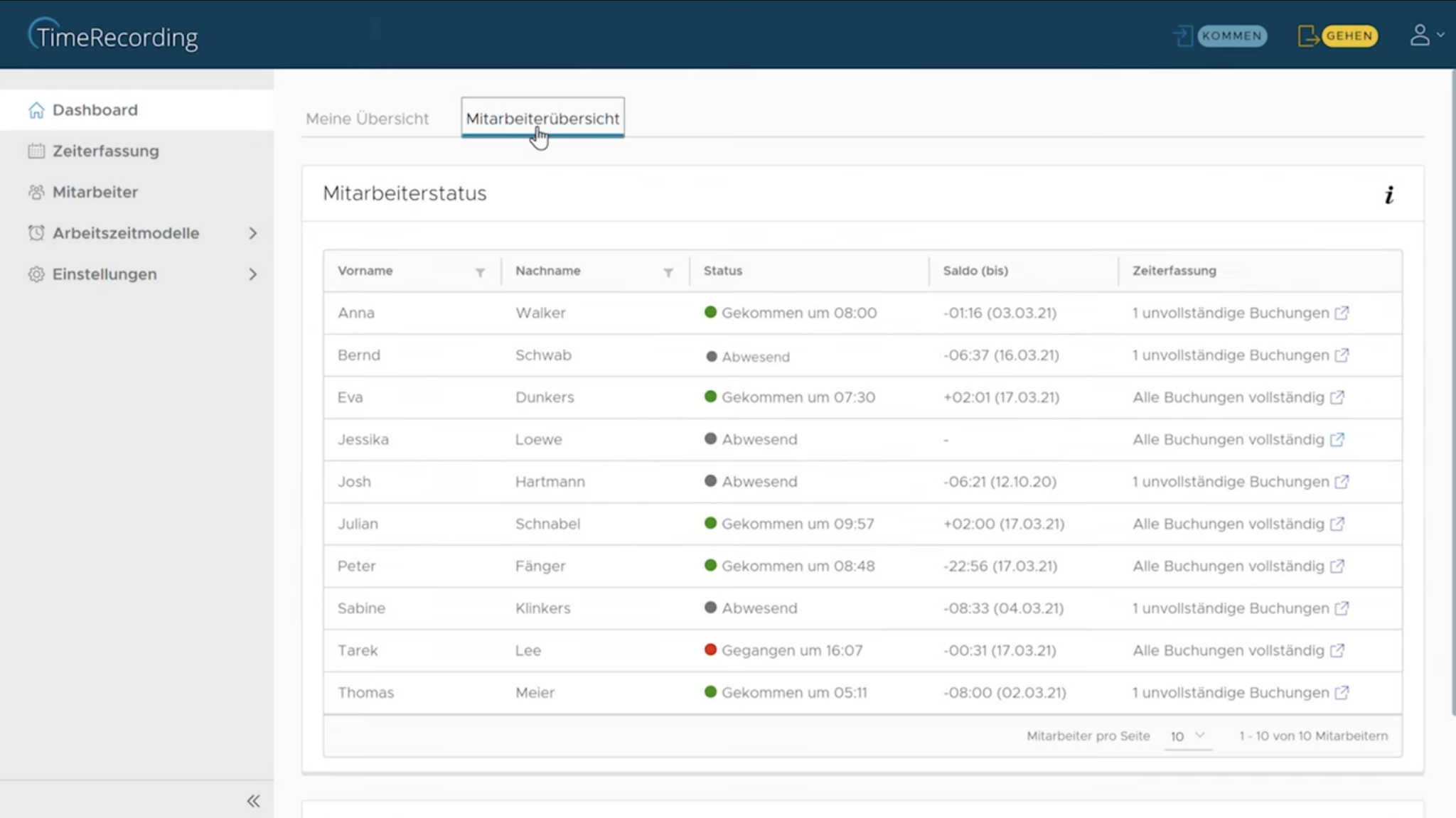Sort by Vorname column header

tap(365, 271)
